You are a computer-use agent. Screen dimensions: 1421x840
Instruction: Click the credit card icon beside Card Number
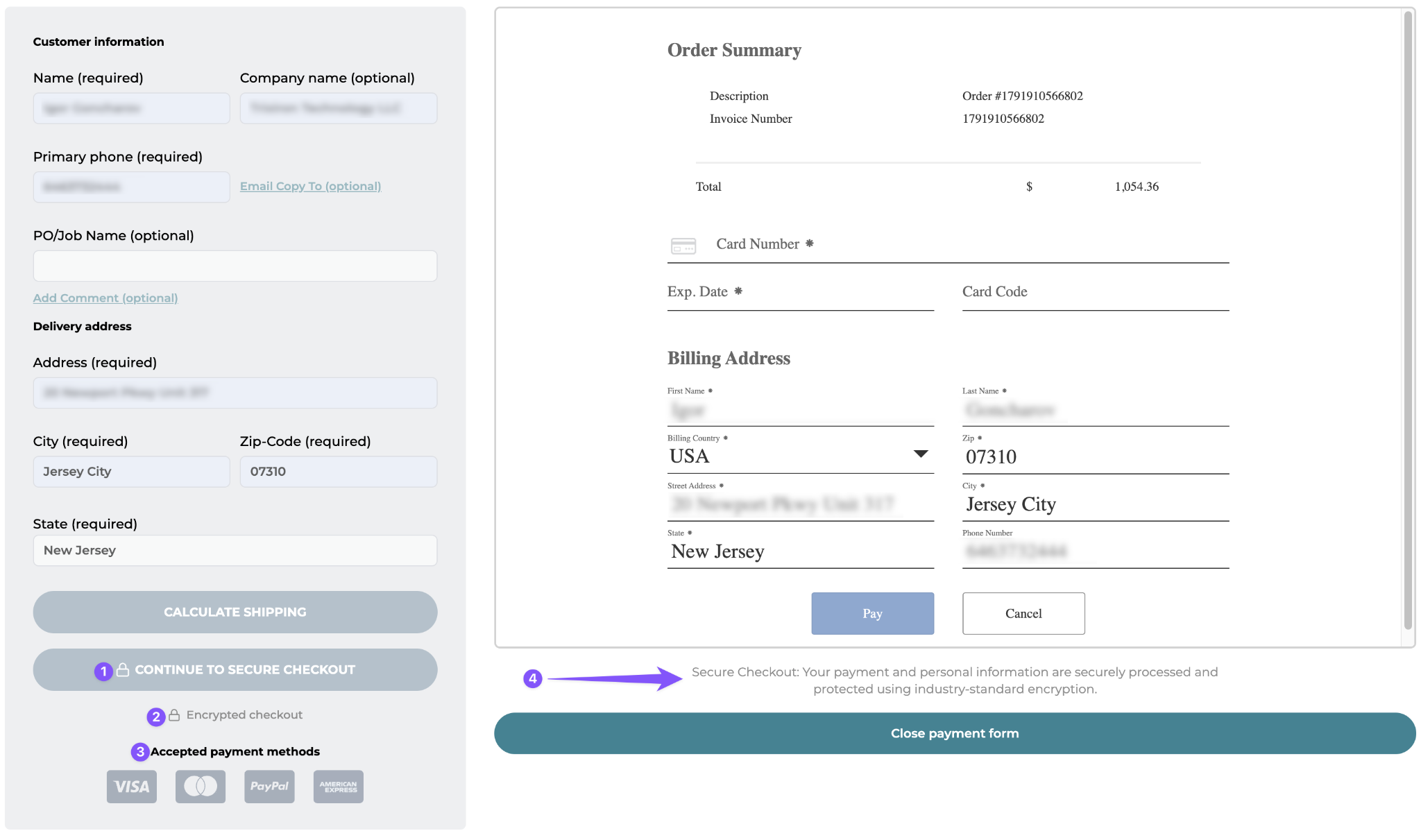683,246
